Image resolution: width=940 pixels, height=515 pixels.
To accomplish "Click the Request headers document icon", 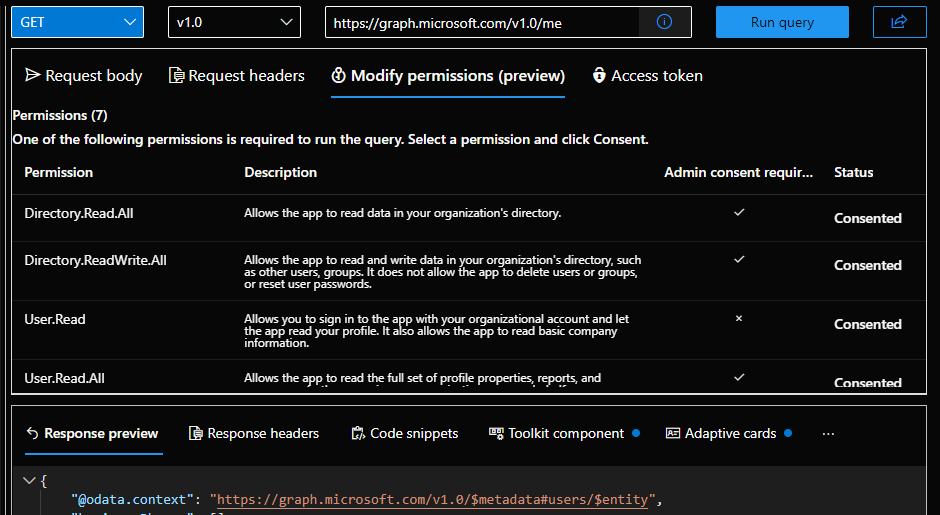I will tap(176, 76).
